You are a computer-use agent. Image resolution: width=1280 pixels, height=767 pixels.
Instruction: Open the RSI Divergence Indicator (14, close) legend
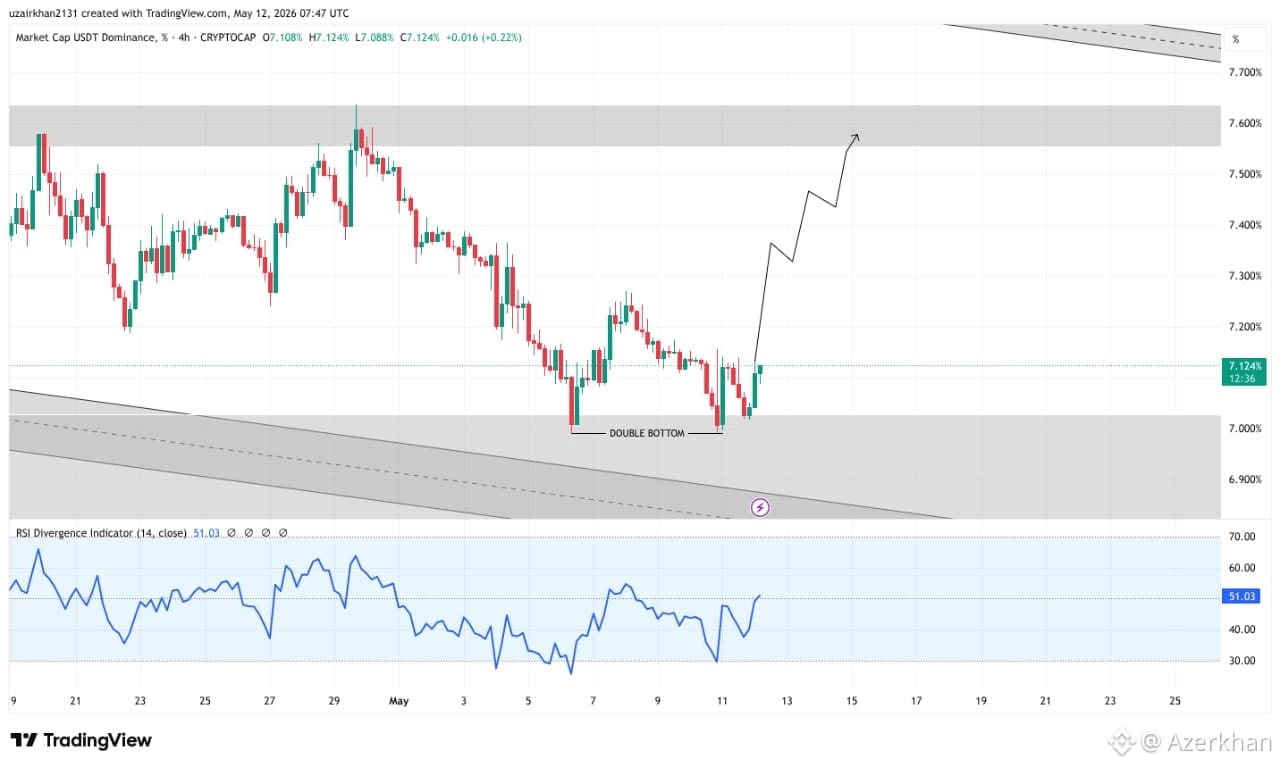pos(101,533)
